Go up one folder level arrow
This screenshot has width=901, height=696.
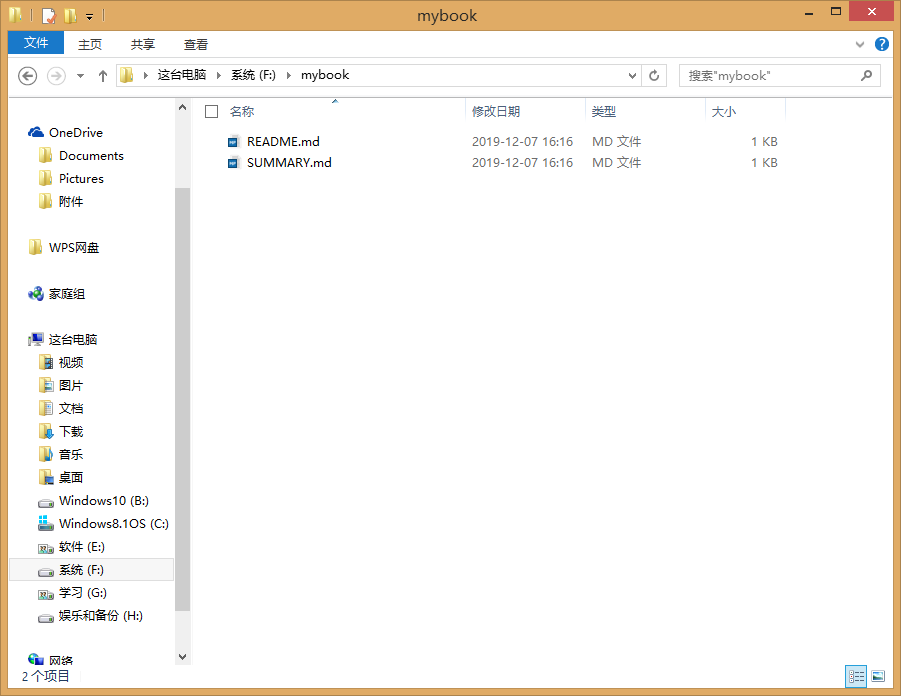(103, 75)
